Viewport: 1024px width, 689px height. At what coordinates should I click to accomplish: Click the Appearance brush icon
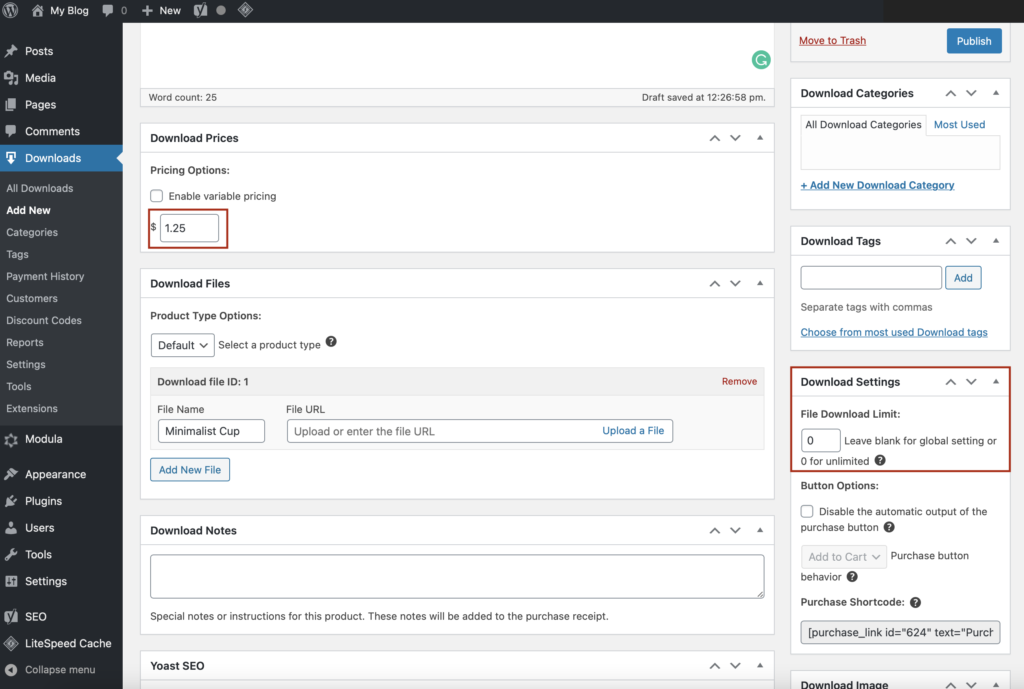point(11,474)
